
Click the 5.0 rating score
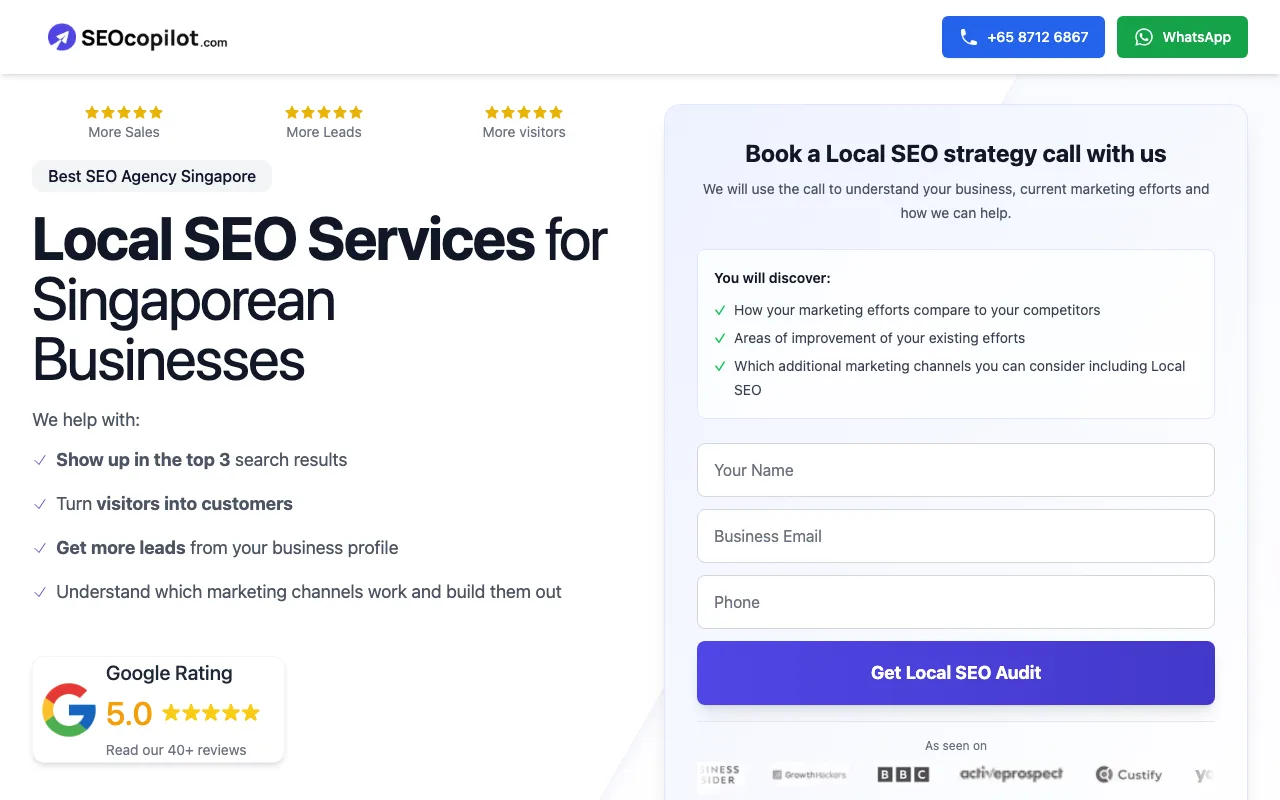(129, 714)
